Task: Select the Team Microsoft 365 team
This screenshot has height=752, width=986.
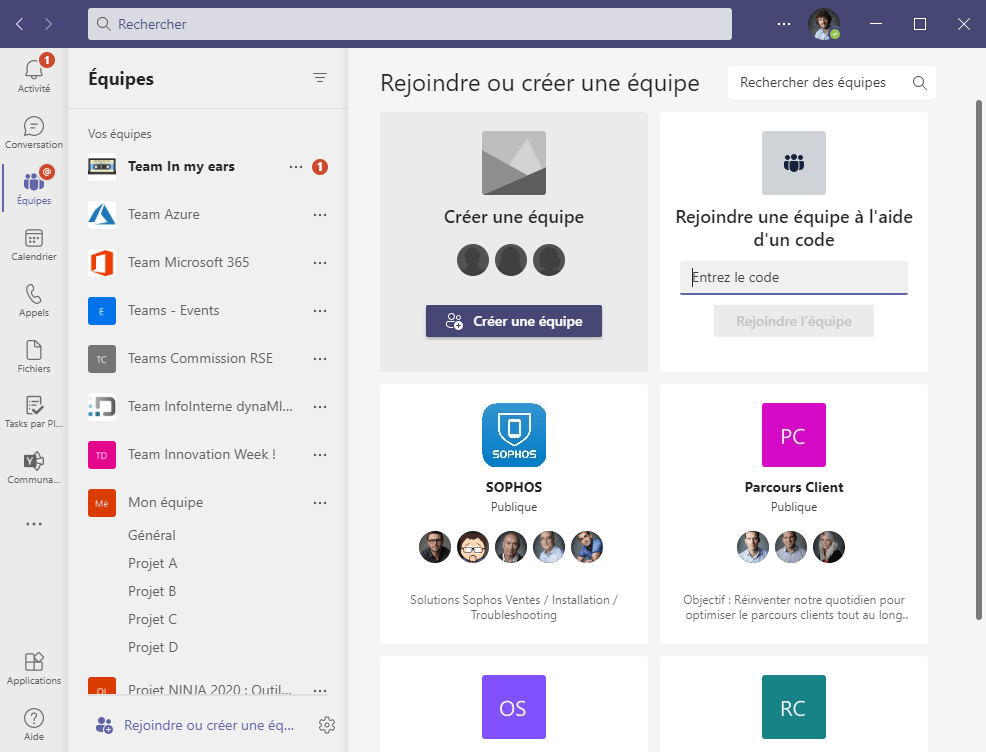Action: click(x=189, y=262)
